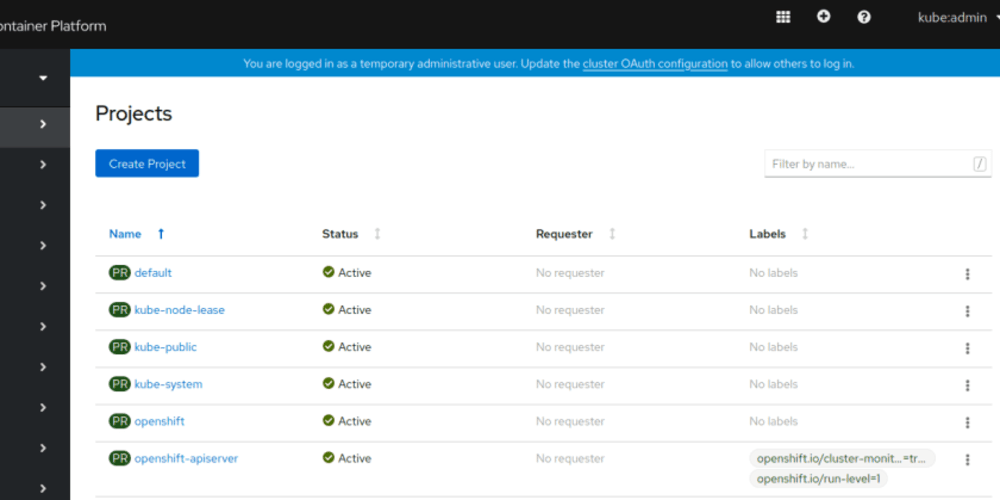Click the green check icon in openshift row
The height and width of the screenshot is (500, 1000).
click(328, 420)
